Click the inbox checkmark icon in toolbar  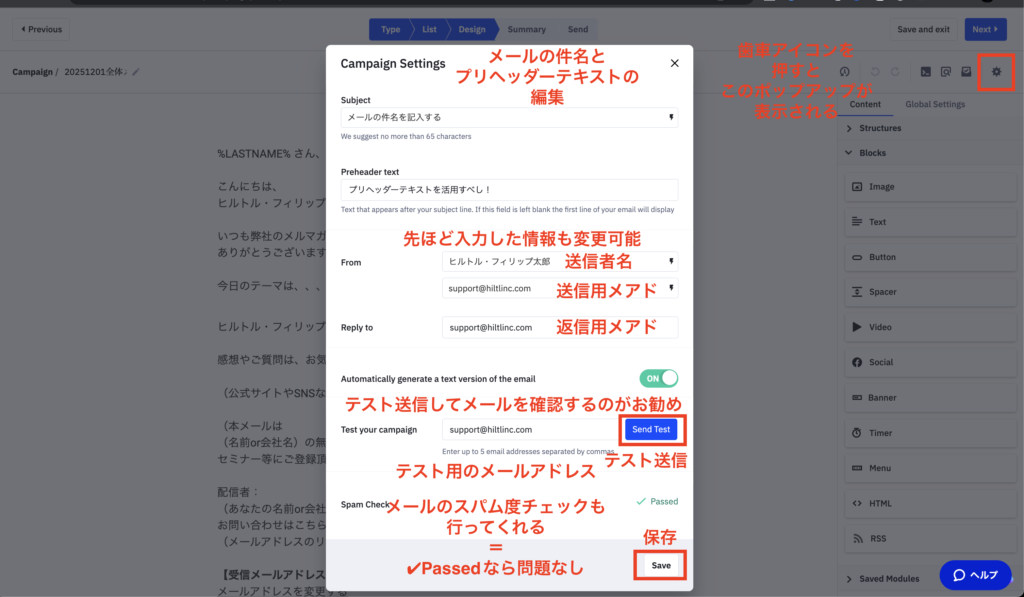[966, 72]
